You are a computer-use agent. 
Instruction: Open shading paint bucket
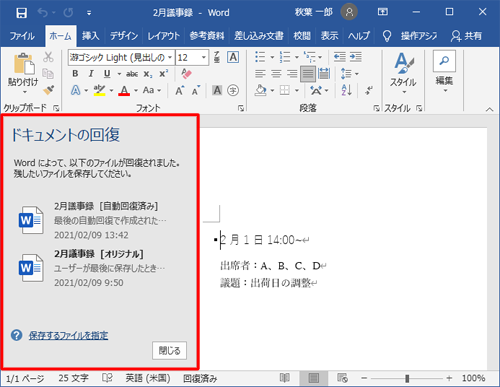coord(261,90)
